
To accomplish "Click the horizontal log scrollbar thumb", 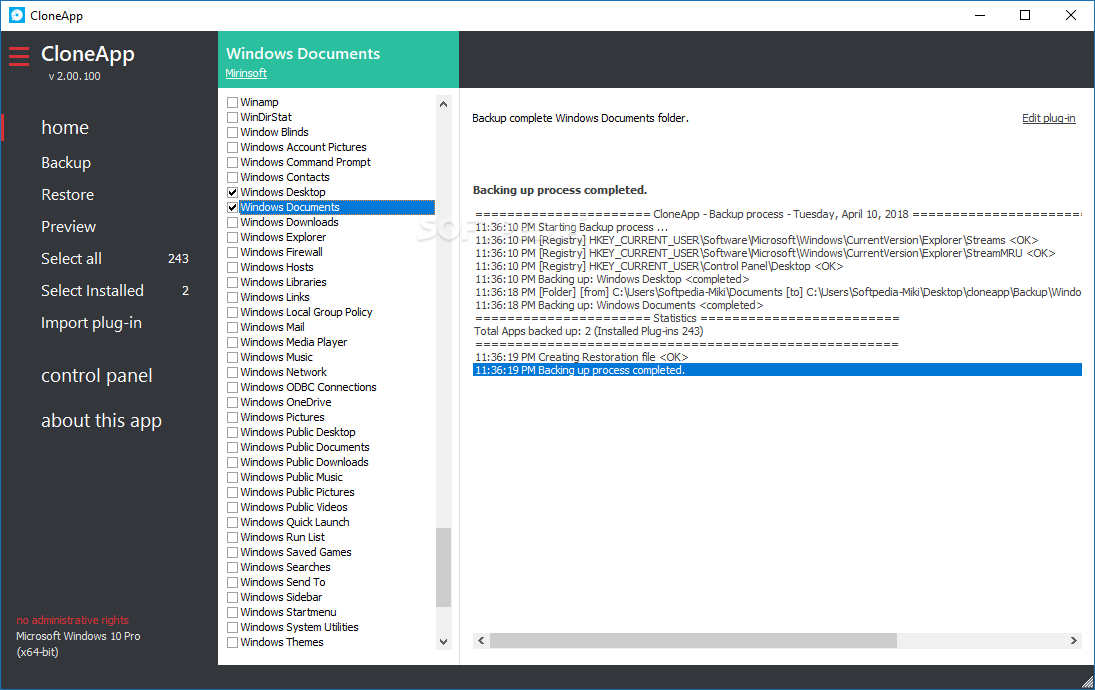I will click(692, 641).
